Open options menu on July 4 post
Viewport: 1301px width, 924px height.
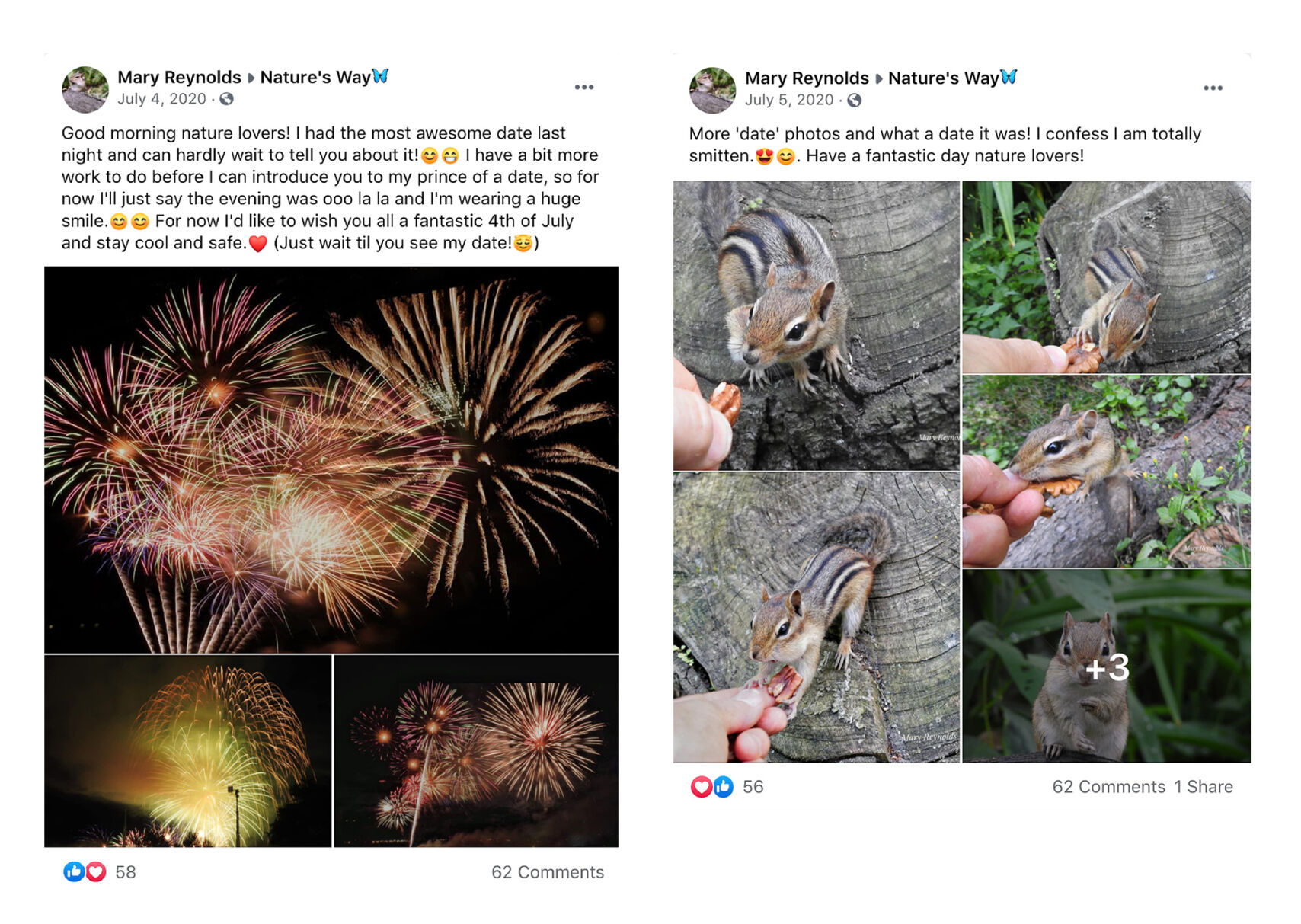click(583, 88)
